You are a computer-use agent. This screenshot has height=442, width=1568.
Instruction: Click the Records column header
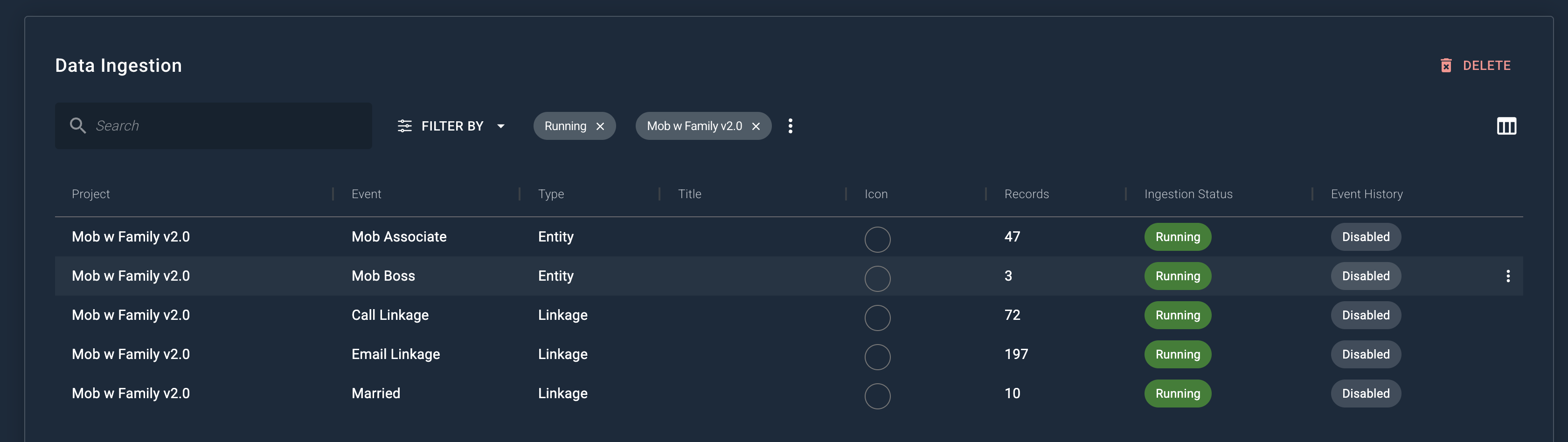click(x=1026, y=193)
